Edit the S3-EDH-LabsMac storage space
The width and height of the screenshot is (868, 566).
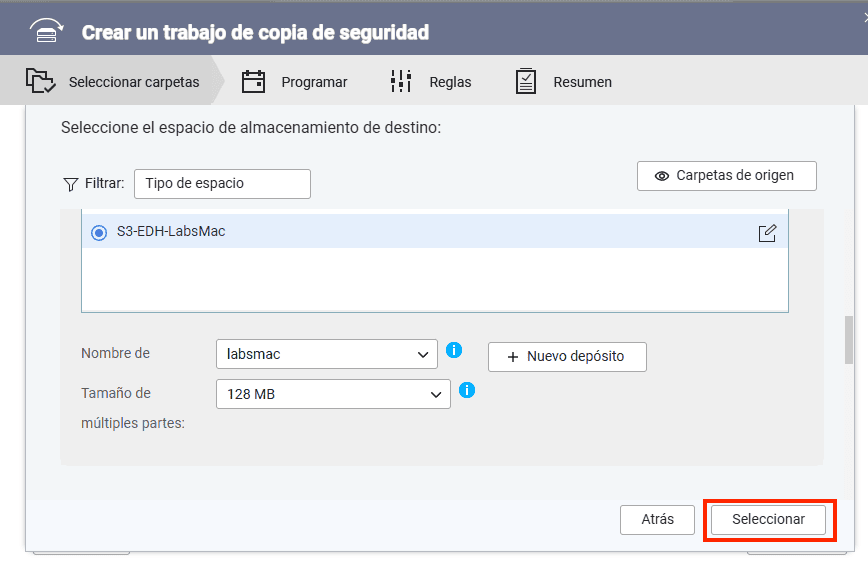(767, 233)
